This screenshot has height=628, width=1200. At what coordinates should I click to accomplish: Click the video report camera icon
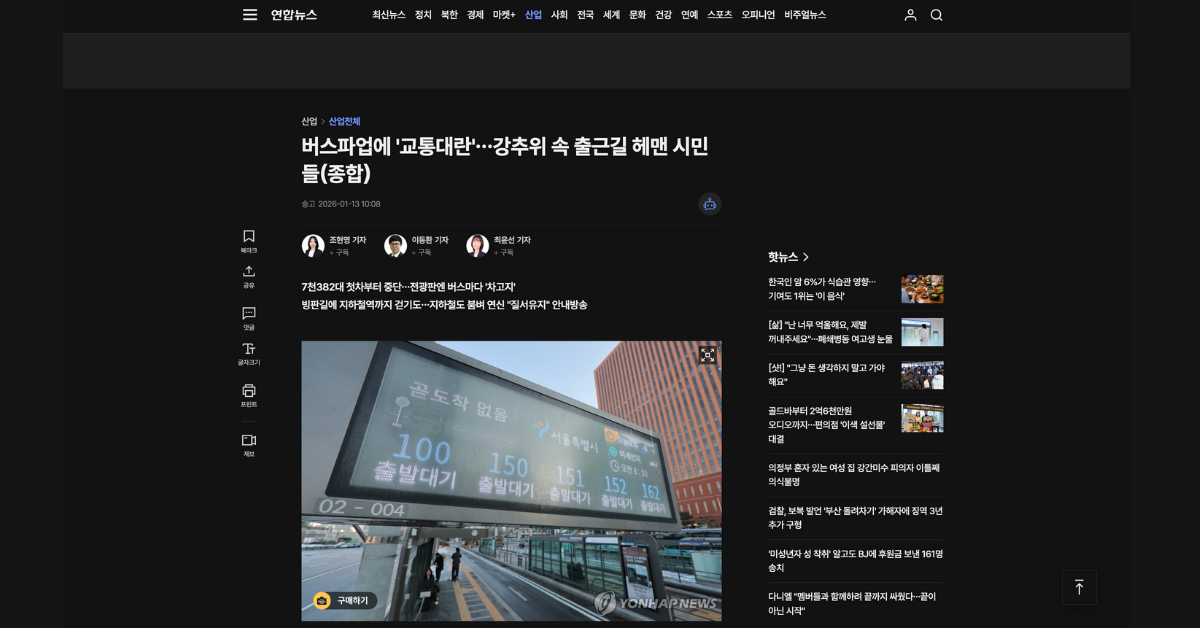(x=249, y=440)
